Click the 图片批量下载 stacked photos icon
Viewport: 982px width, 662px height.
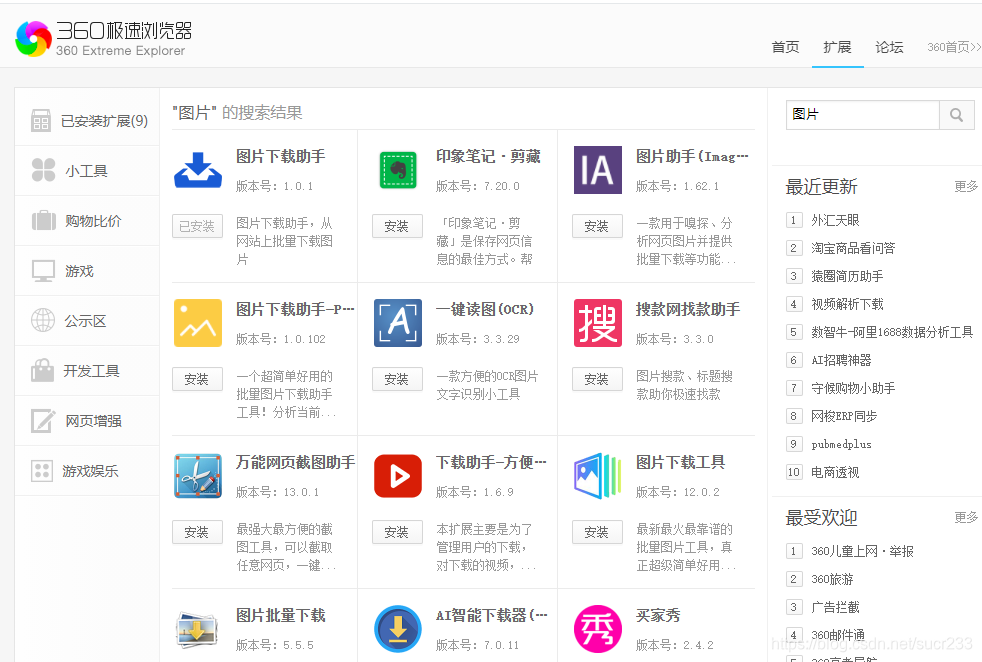197,629
